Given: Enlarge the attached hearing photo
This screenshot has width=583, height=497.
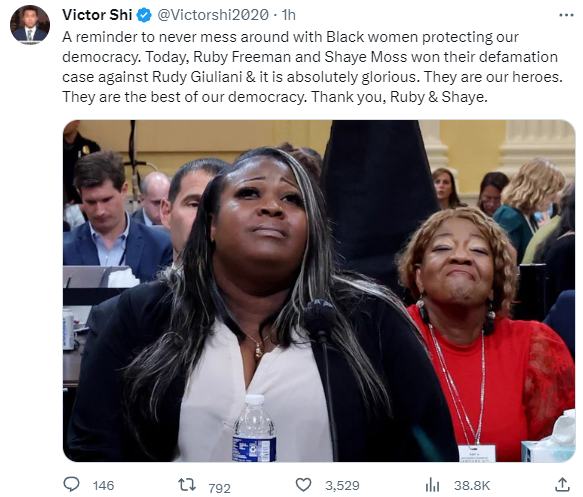Looking at the screenshot, I should [x=319, y=291].
